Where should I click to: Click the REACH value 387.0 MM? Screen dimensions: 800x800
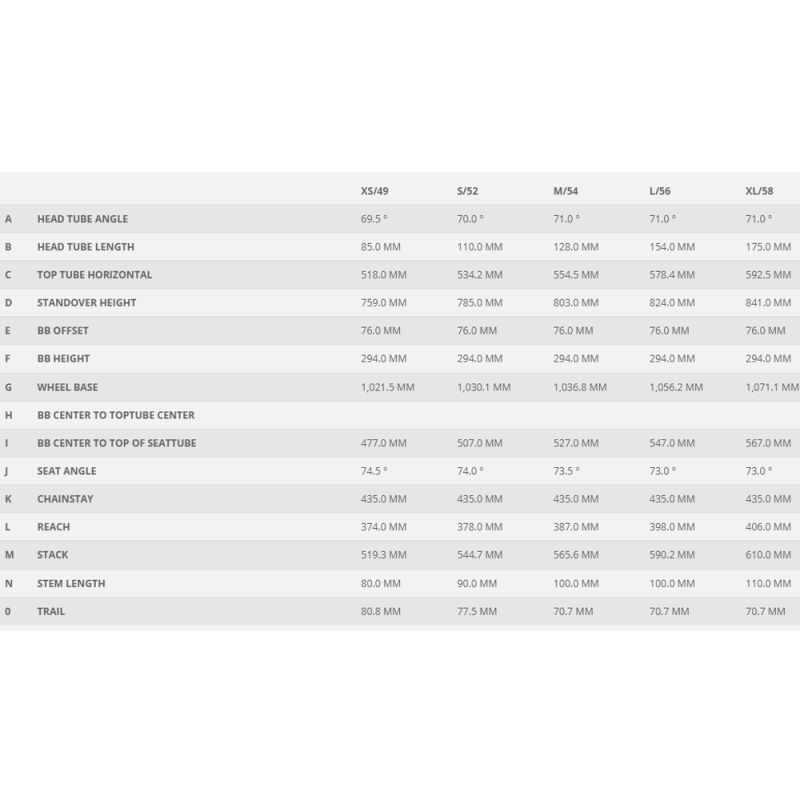tap(576, 527)
